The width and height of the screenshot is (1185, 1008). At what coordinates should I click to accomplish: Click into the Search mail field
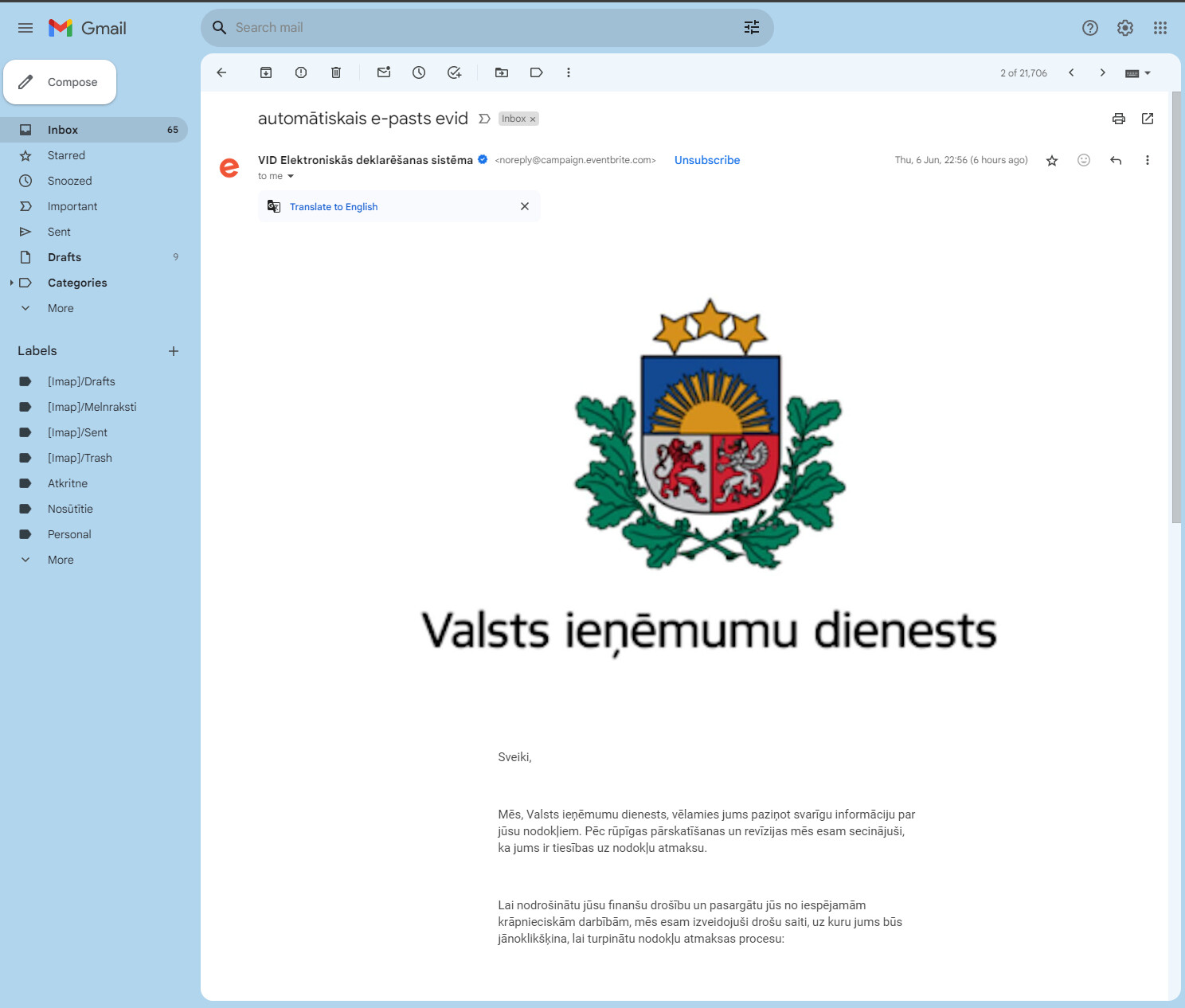[x=486, y=28]
